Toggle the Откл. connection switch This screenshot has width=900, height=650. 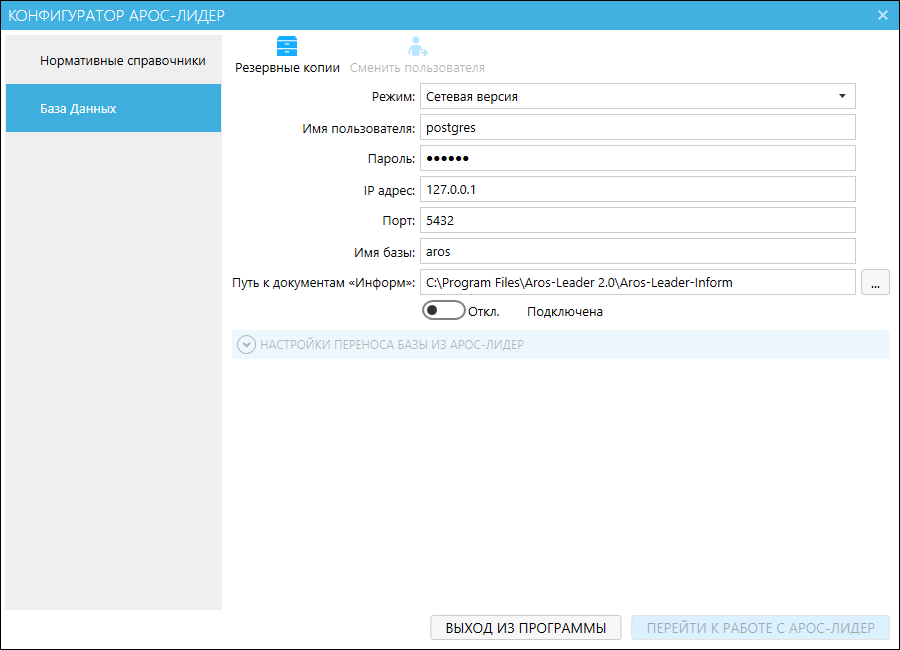tap(443, 311)
